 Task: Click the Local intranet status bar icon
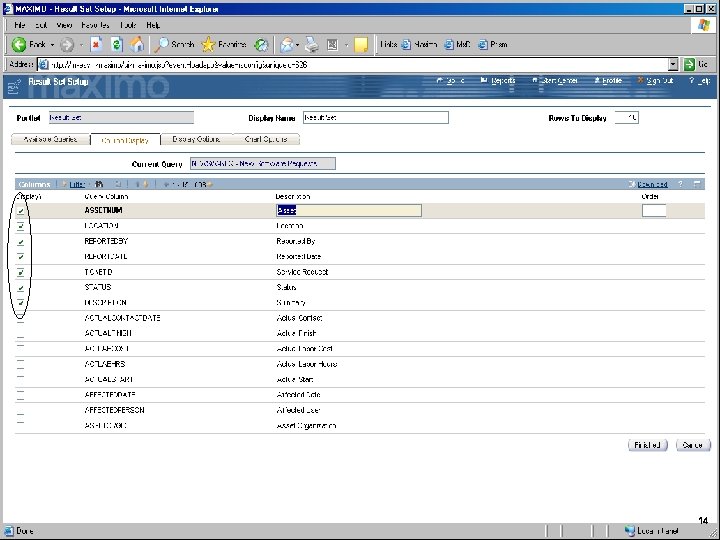click(x=630, y=531)
